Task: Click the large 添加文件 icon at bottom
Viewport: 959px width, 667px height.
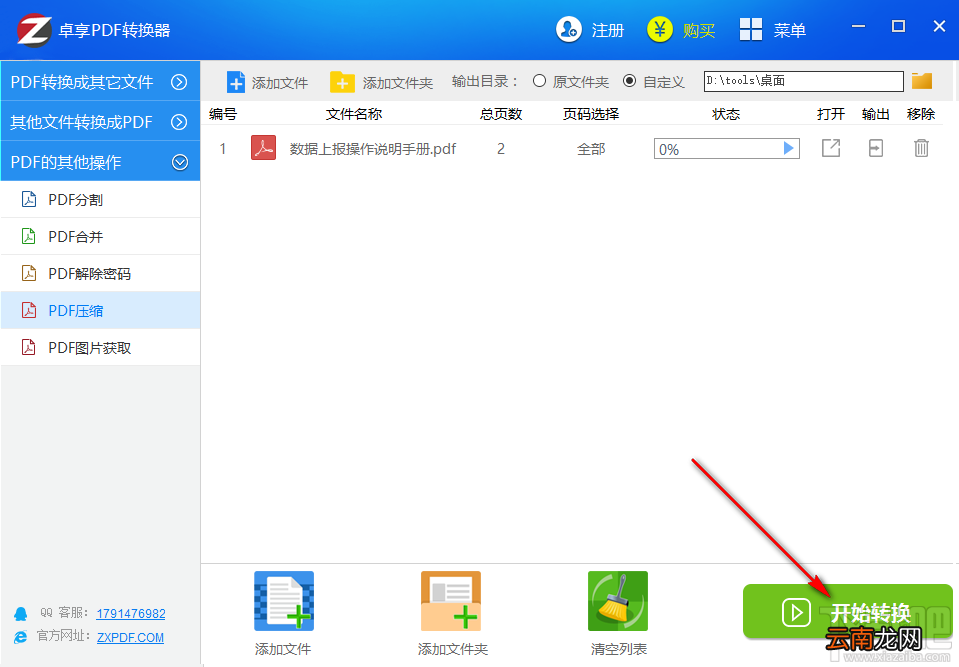Action: (x=284, y=601)
